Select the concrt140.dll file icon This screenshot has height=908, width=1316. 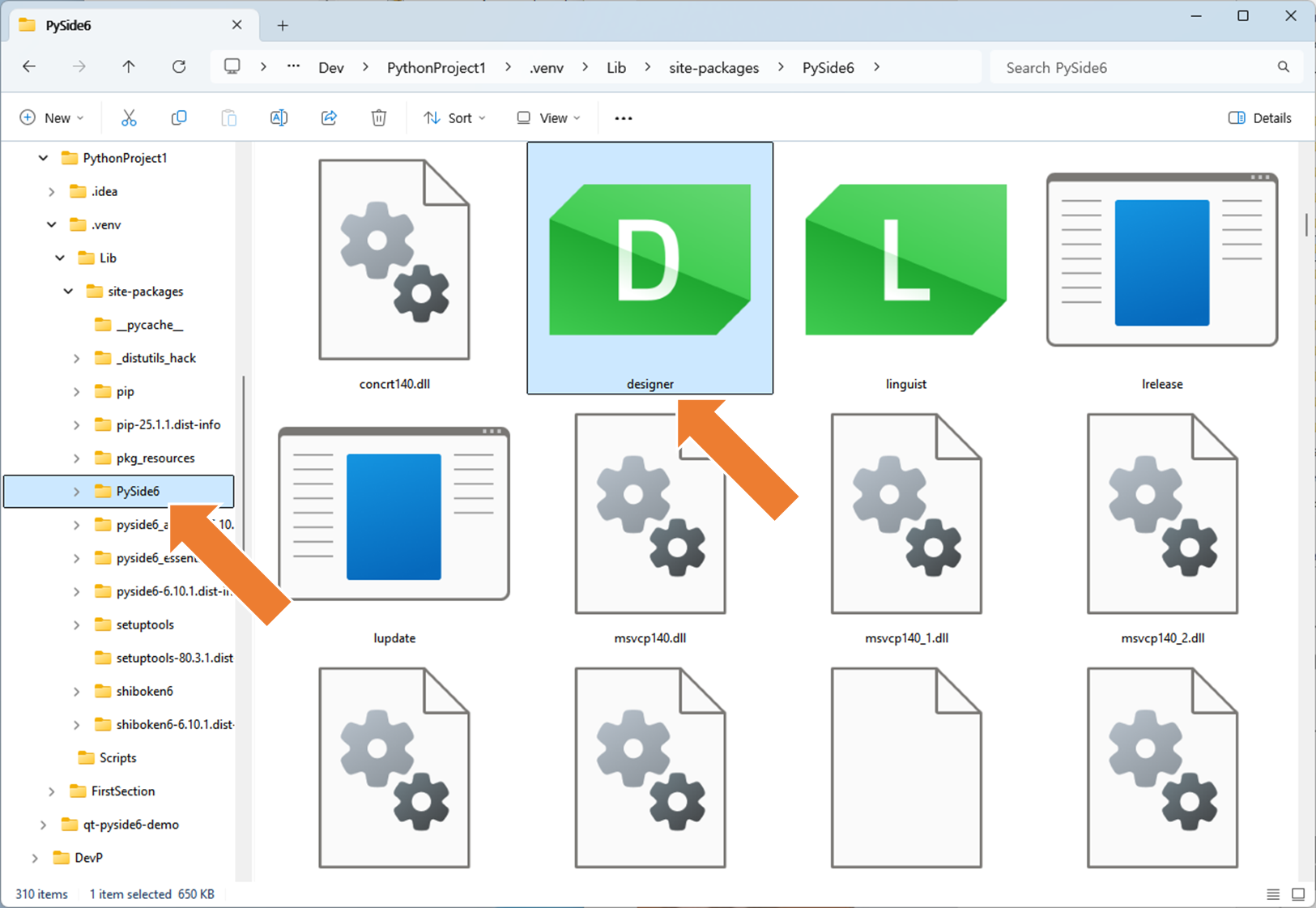coord(394,259)
